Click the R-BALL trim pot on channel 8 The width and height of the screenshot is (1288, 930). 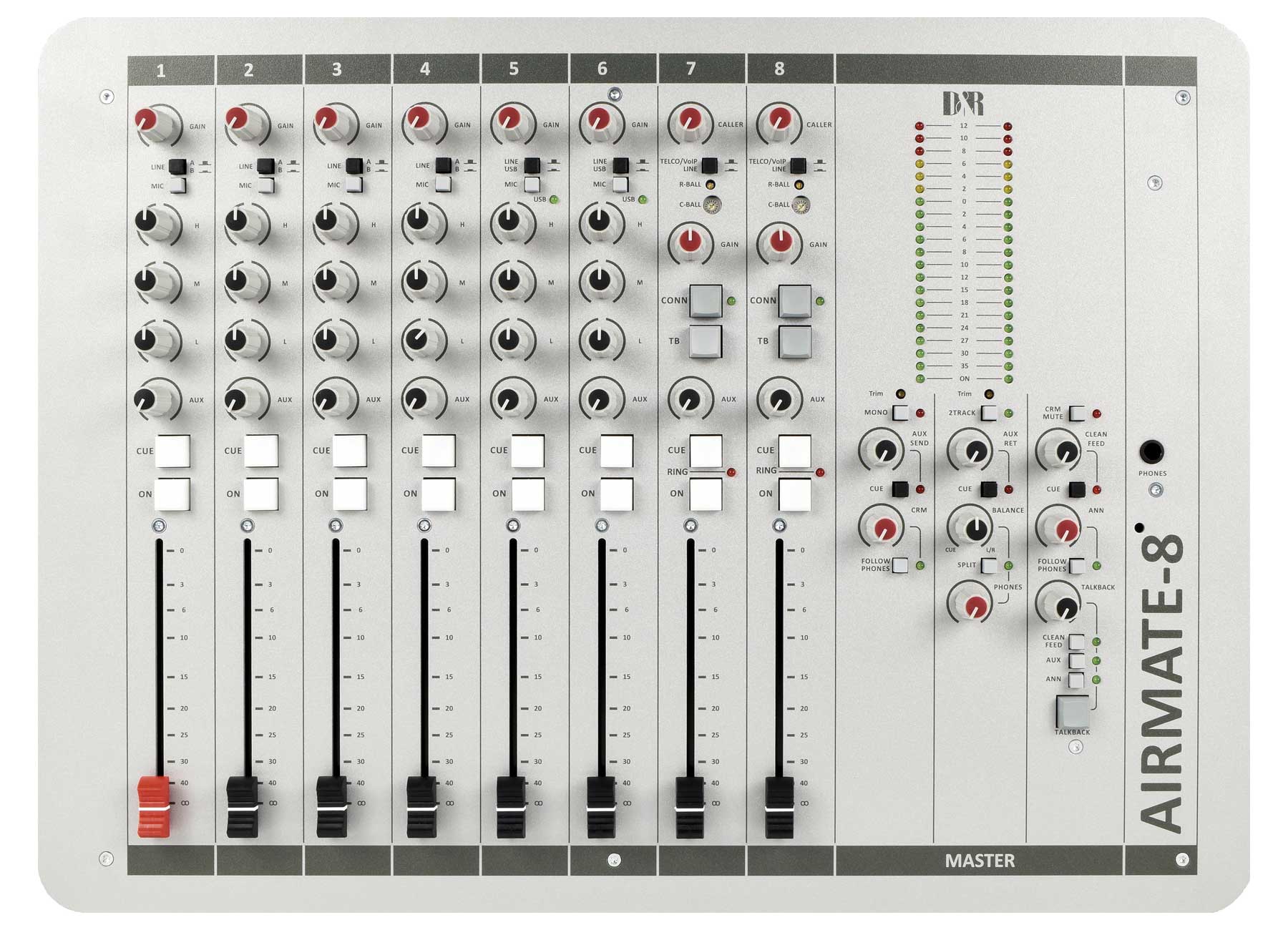pos(799,185)
